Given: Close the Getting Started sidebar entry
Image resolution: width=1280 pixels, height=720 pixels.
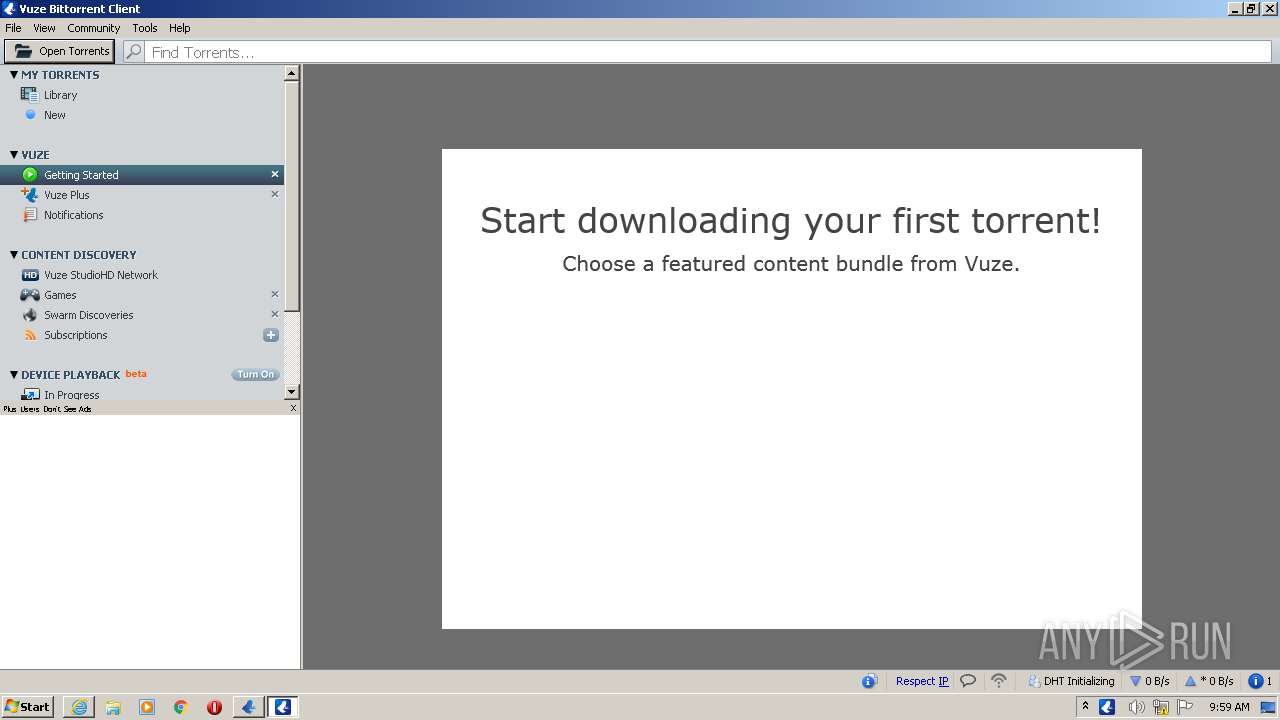Looking at the screenshot, I should coord(275,174).
